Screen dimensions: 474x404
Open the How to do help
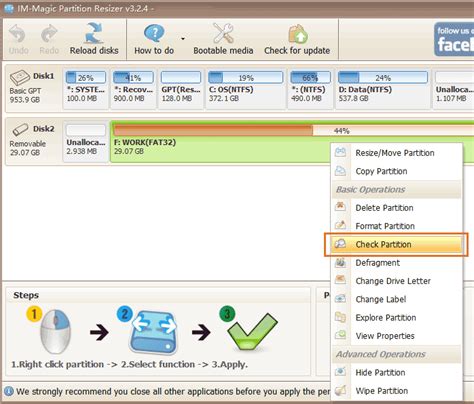[x=154, y=39]
